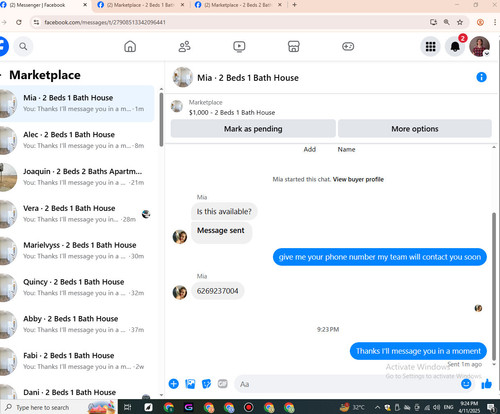Open the Facebook search icon
The image size is (500, 414).
click(x=23, y=46)
